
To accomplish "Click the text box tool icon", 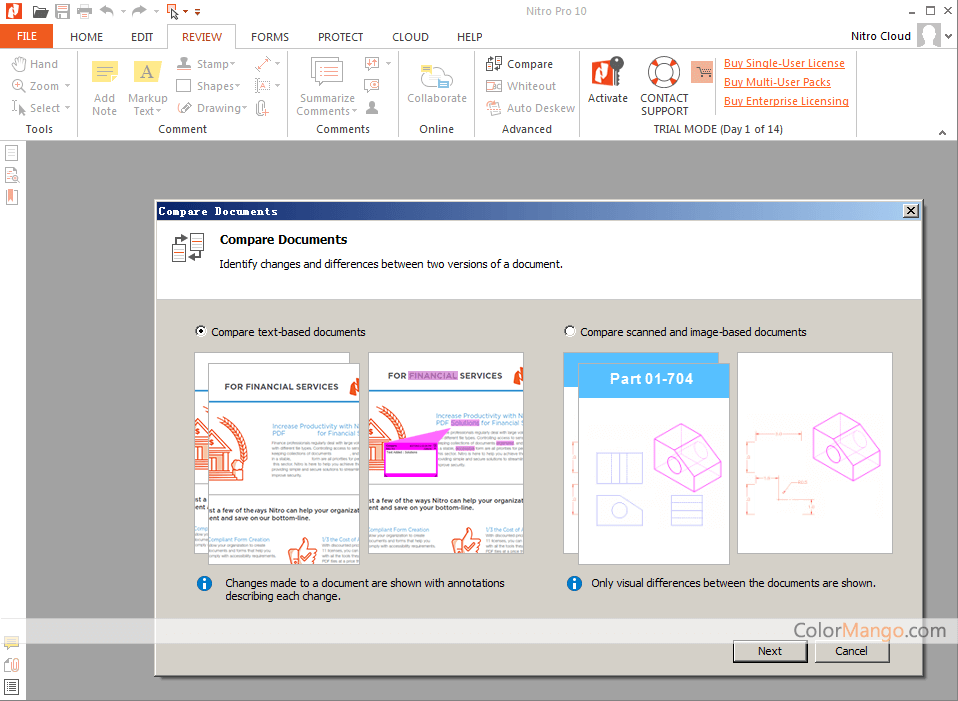I will click(263, 85).
